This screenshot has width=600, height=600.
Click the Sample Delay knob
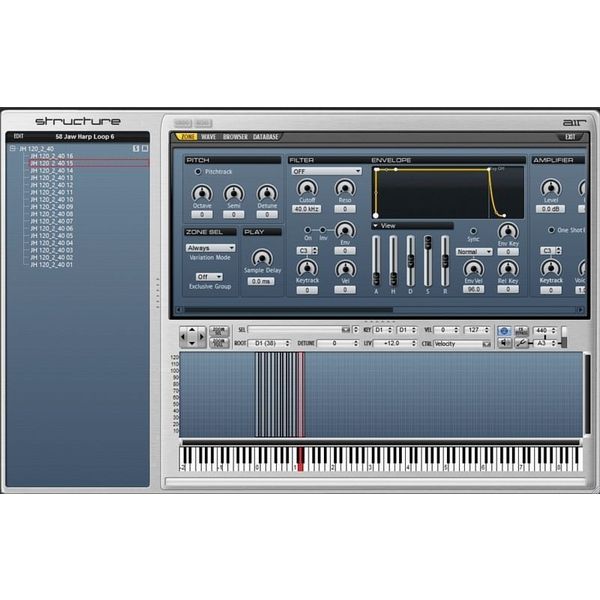[x=261, y=259]
